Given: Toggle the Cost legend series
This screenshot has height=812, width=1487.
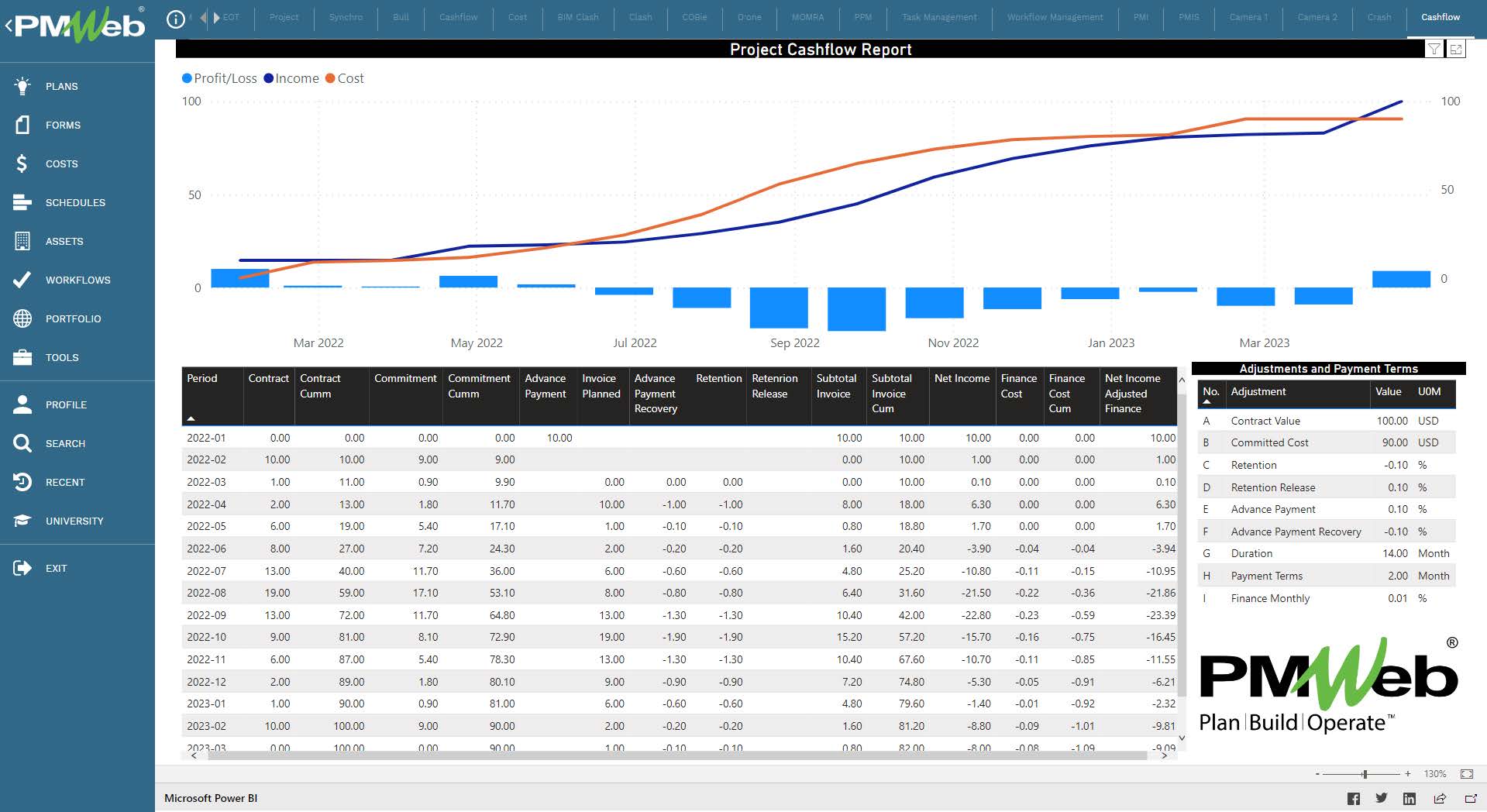Looking at the screenshot, I should 345,78.
